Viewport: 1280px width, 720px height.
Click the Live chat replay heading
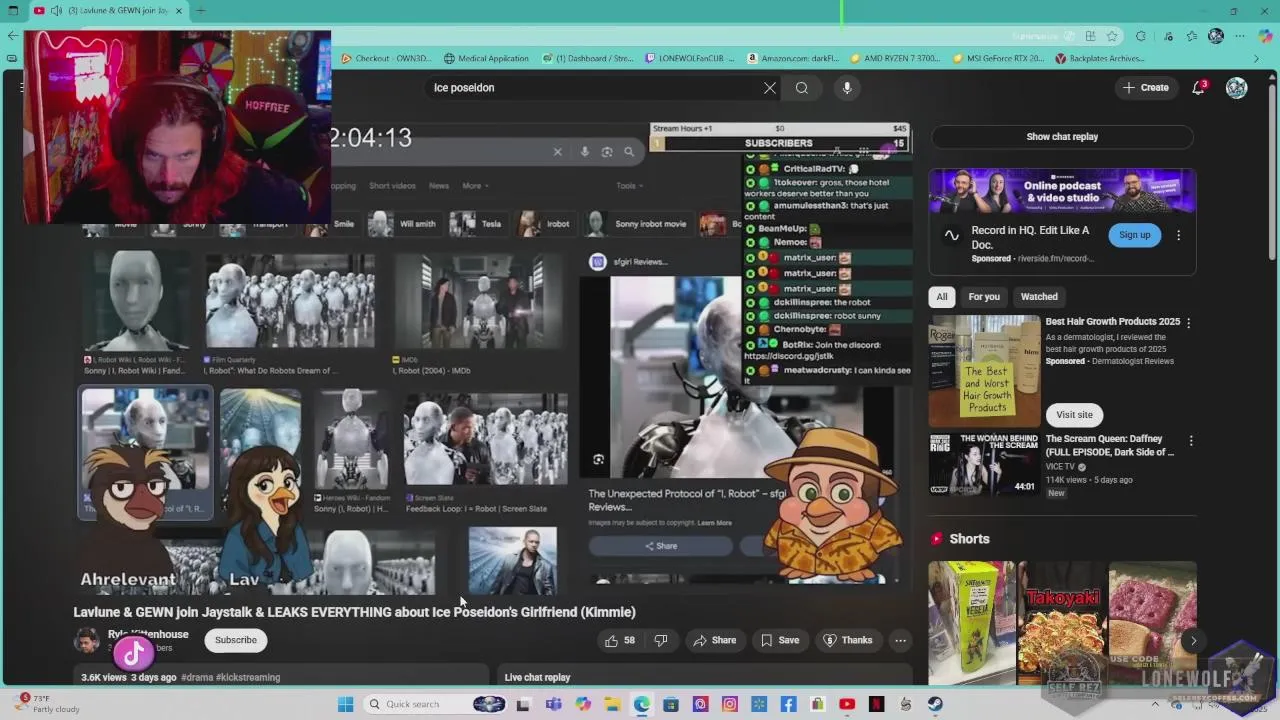(537, 678)
